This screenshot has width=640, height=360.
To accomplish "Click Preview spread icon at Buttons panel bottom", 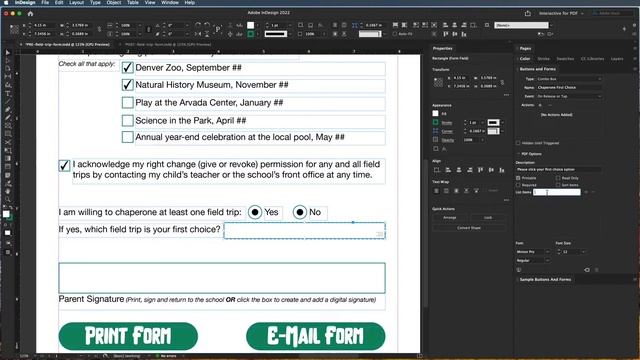I will pyautogui.click(x=519, y=270).
